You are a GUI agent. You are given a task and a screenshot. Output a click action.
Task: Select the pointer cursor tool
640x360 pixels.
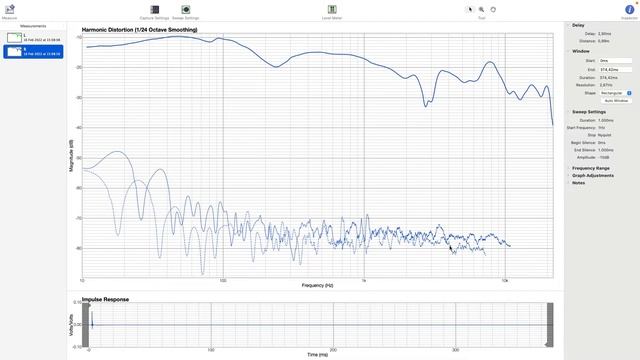470,9
